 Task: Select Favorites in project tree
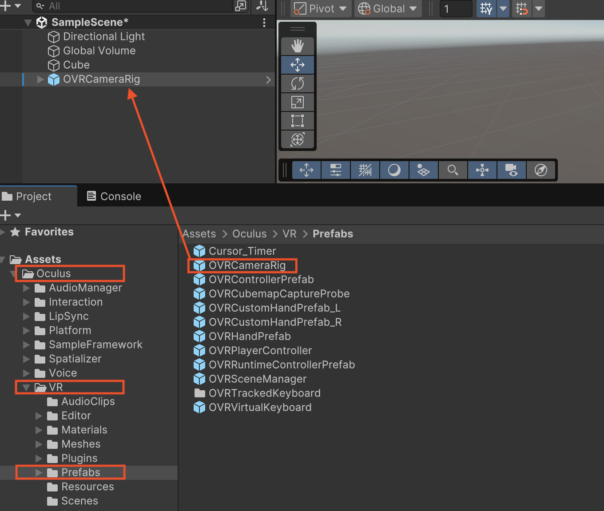(x=49, y=232)
